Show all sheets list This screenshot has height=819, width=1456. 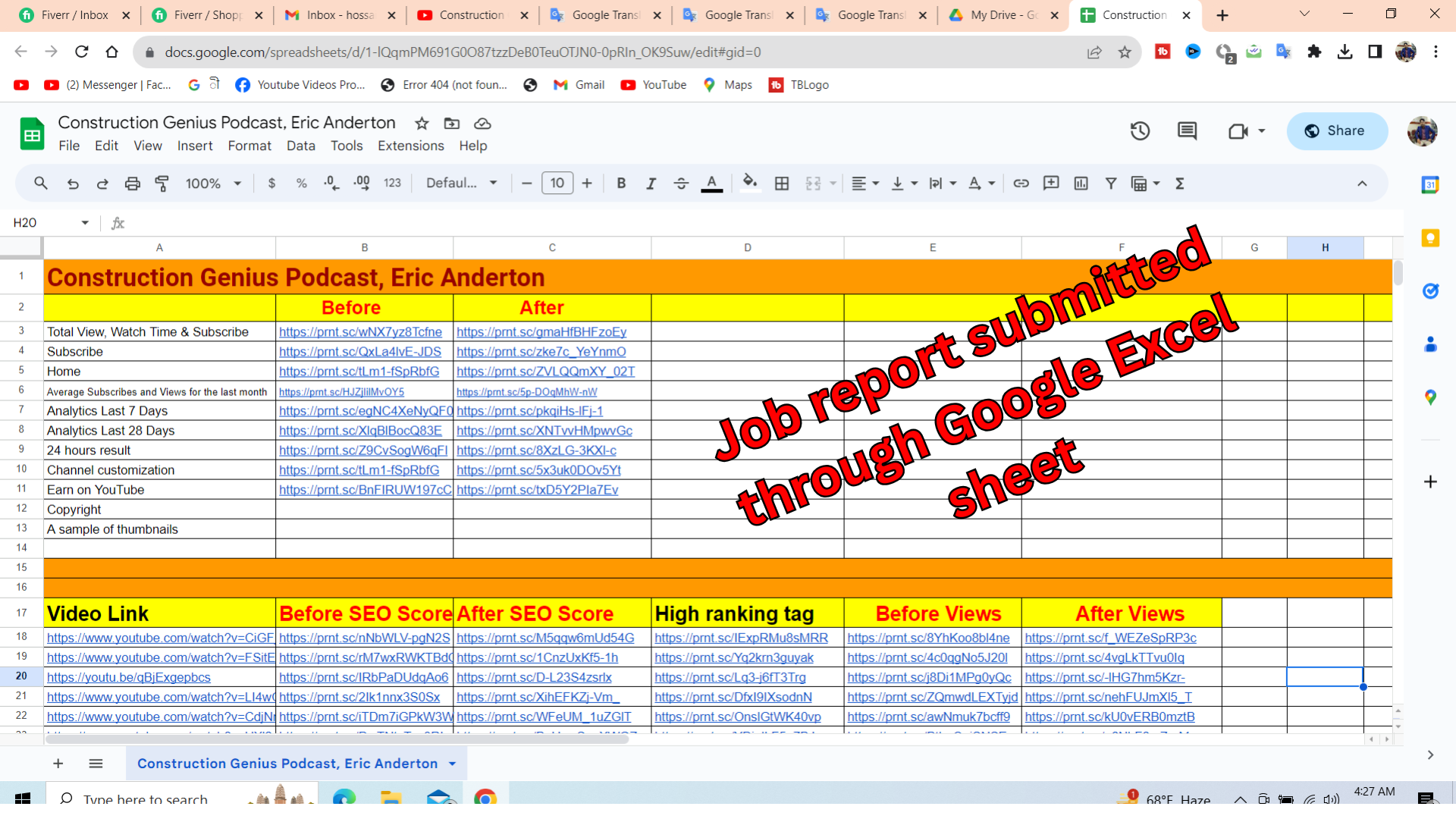pyautogui.click(x=96, y=764)
